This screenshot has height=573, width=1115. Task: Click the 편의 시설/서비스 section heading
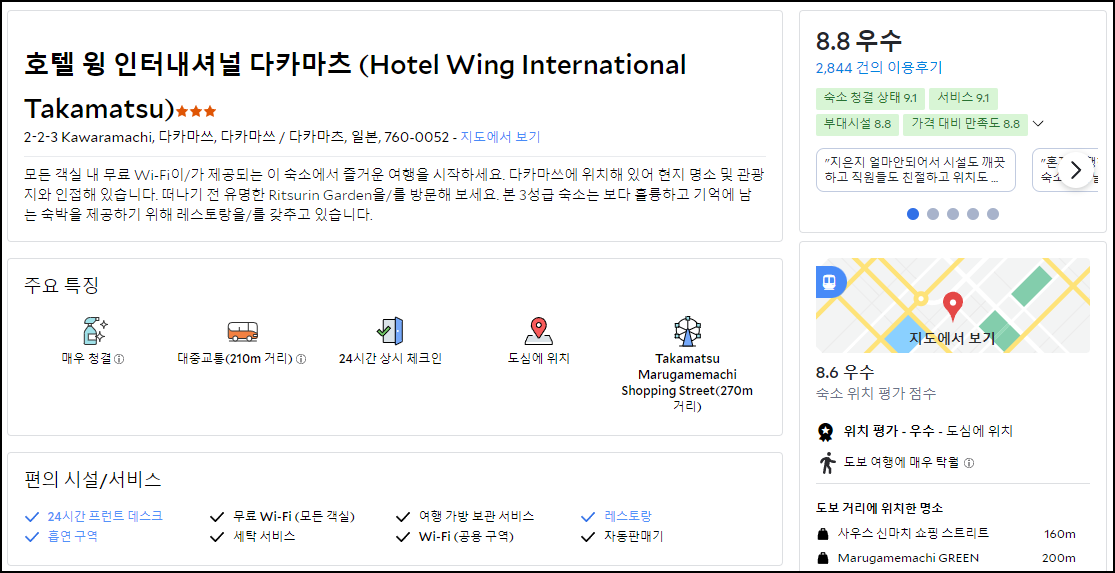pyautogui.click(x=92, y=479)
